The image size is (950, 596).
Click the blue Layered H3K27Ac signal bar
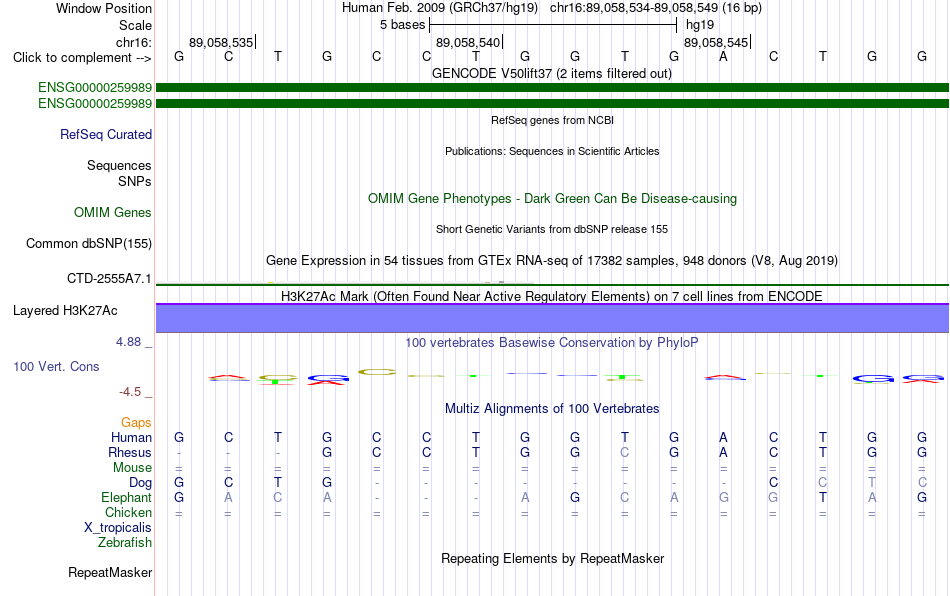[x=552, y=318]
